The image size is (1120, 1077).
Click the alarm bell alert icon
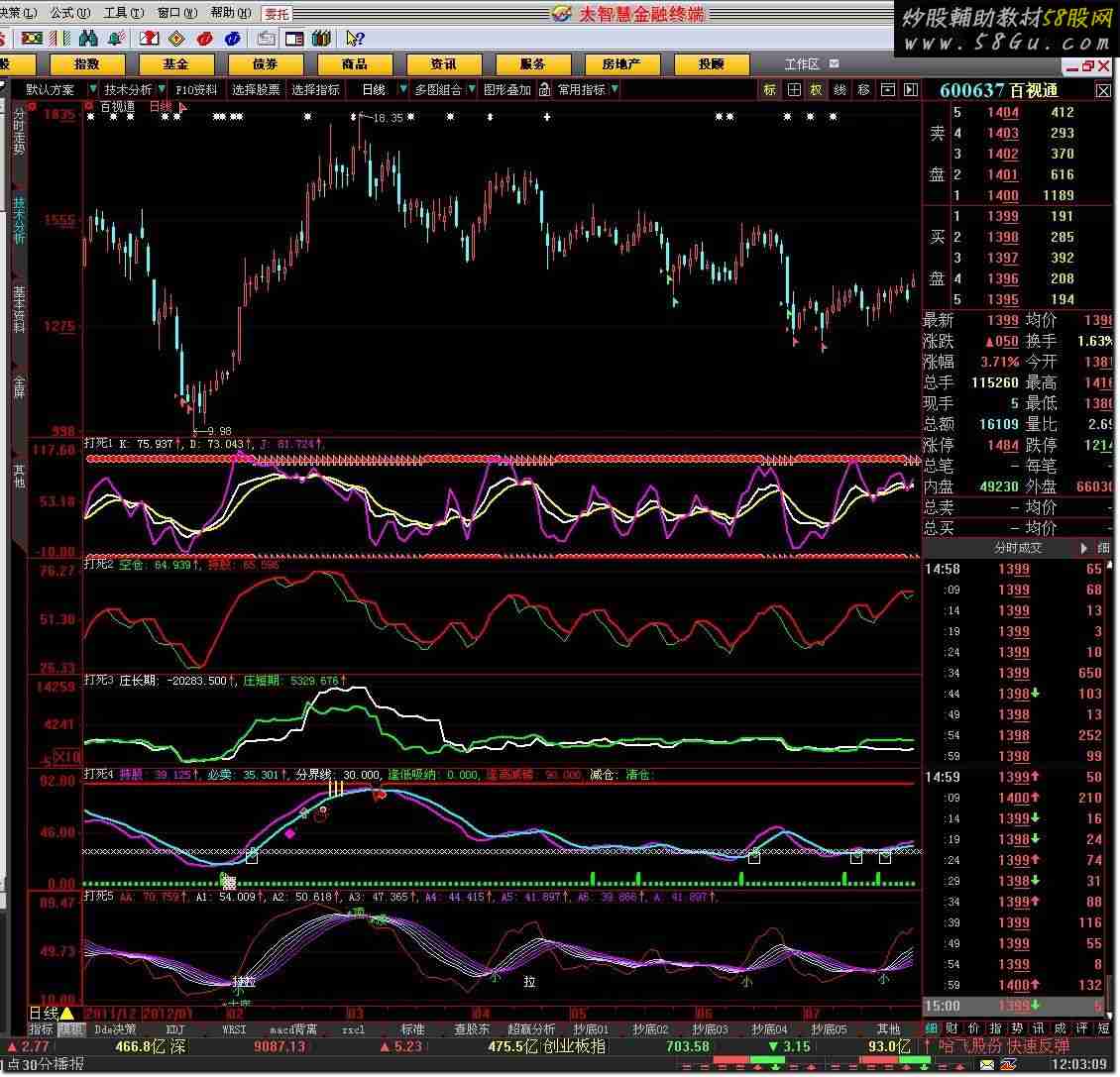116,39
